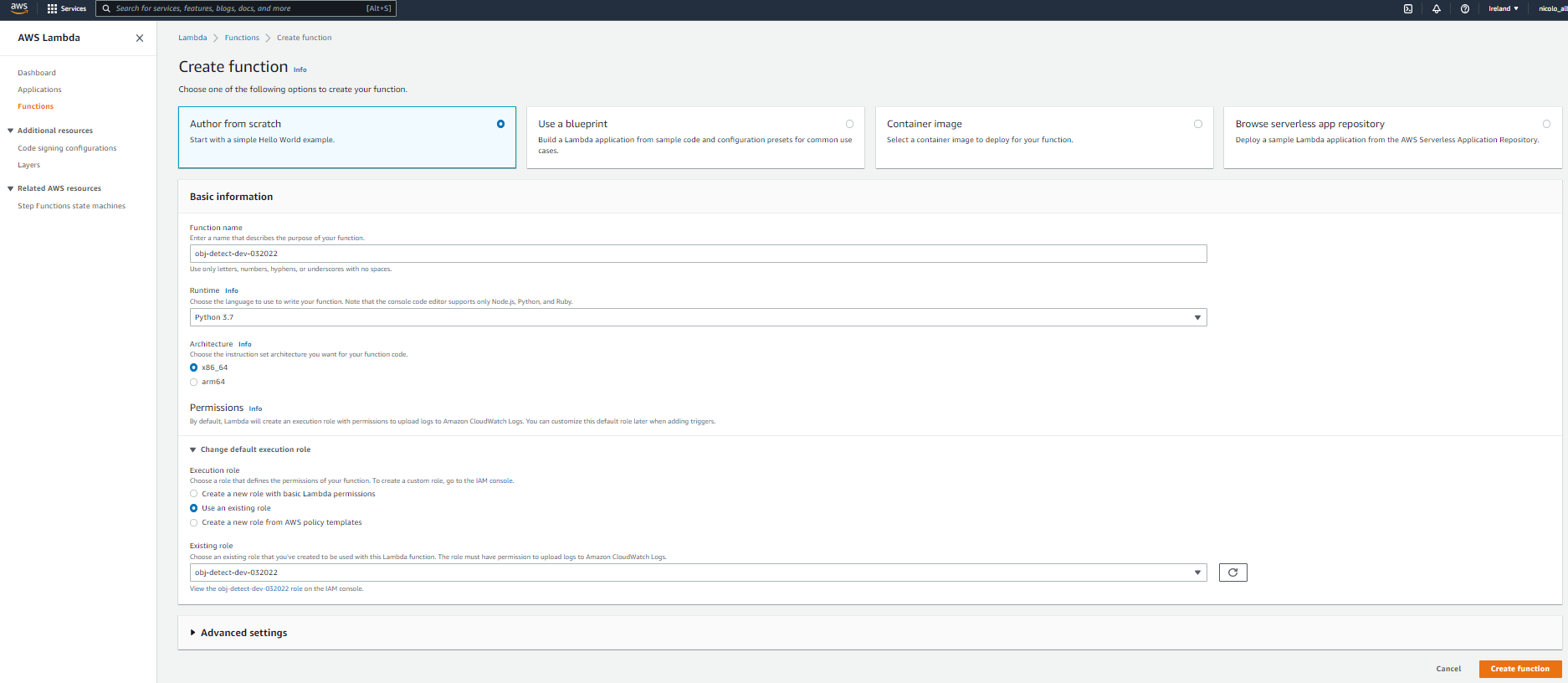Open Dashboard in sidebar
Viewport: 1568px width, 683px height.
click(37, 73)
